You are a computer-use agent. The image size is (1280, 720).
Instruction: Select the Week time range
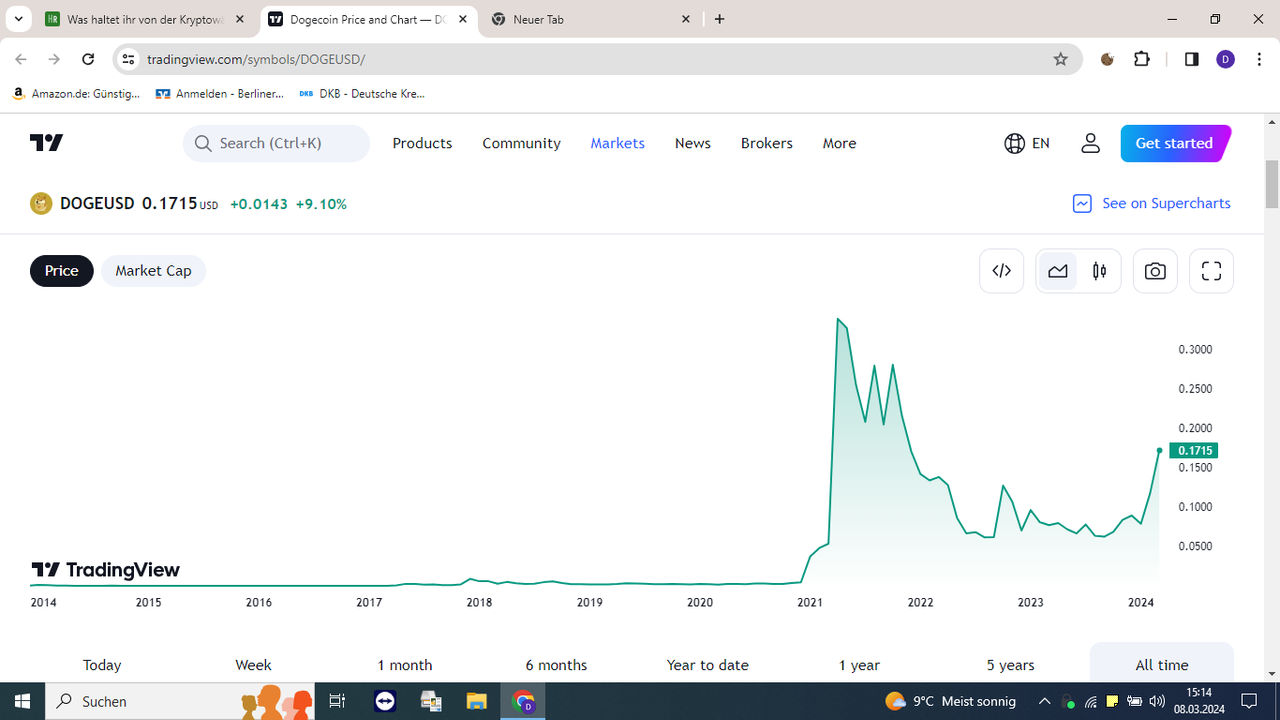(x=253, y=665)
